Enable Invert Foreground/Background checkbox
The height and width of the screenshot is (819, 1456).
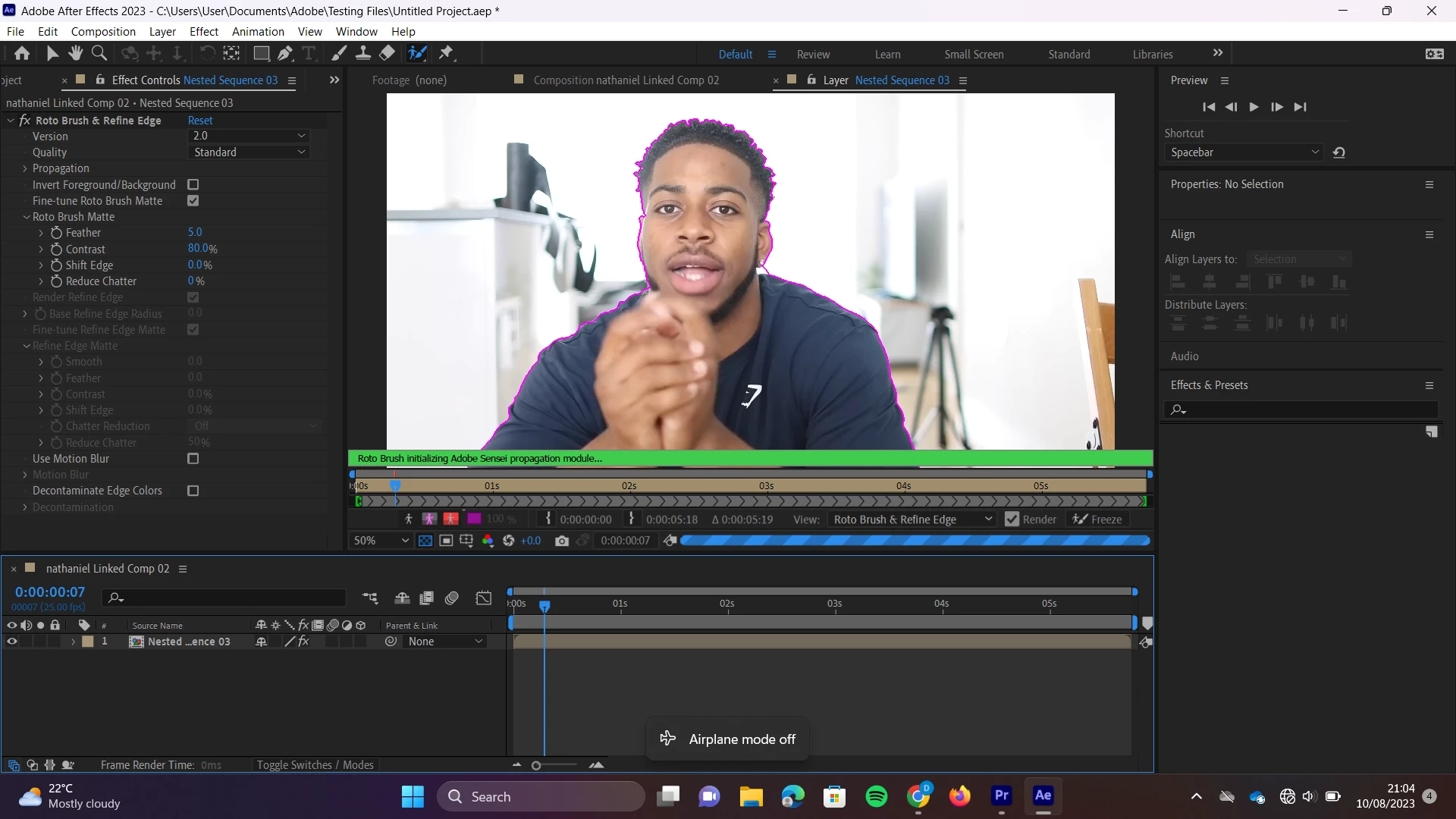(x=193, y=185)
